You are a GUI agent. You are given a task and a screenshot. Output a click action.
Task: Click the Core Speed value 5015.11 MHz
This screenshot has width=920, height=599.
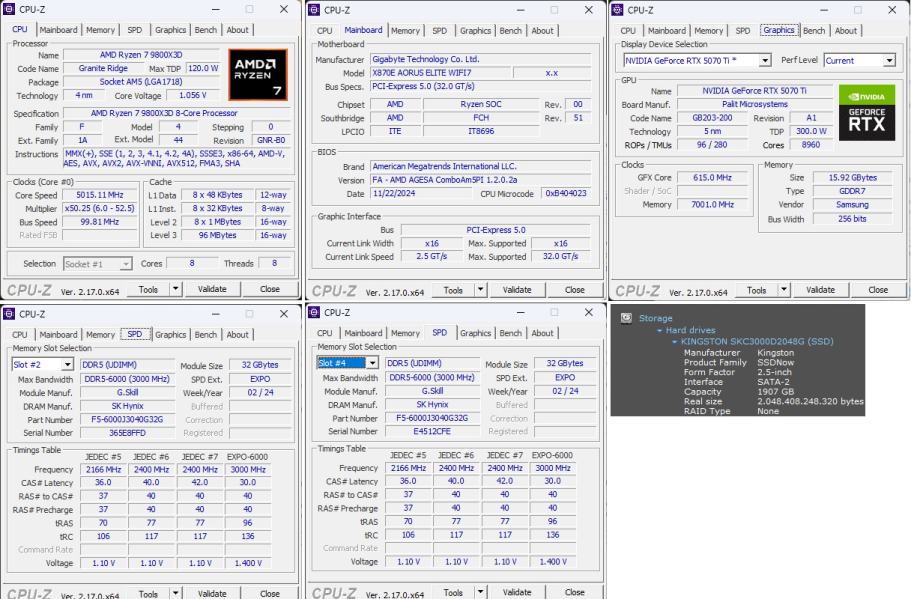tap(100, 195)
